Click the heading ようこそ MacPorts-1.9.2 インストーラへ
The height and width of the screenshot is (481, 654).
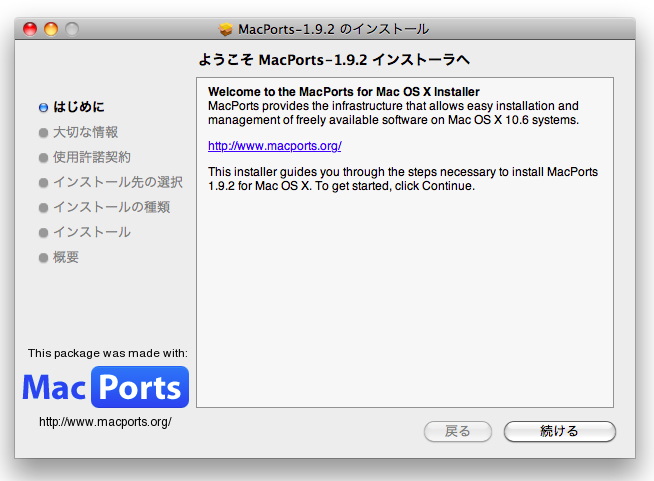(334, 60)
